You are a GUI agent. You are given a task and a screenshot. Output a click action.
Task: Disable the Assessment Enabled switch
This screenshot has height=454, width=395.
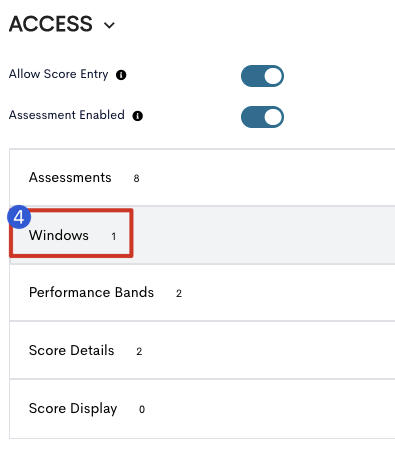tap(262, 117)
